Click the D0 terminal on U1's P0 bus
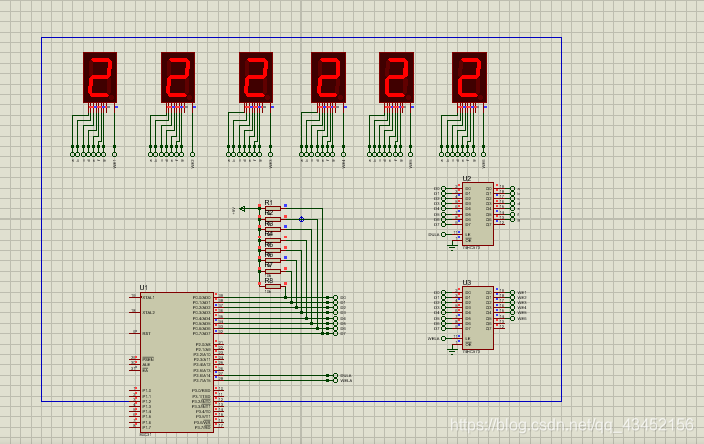This screenshot has width=704, height=444. pyautogui.click(x=335, y=297)
